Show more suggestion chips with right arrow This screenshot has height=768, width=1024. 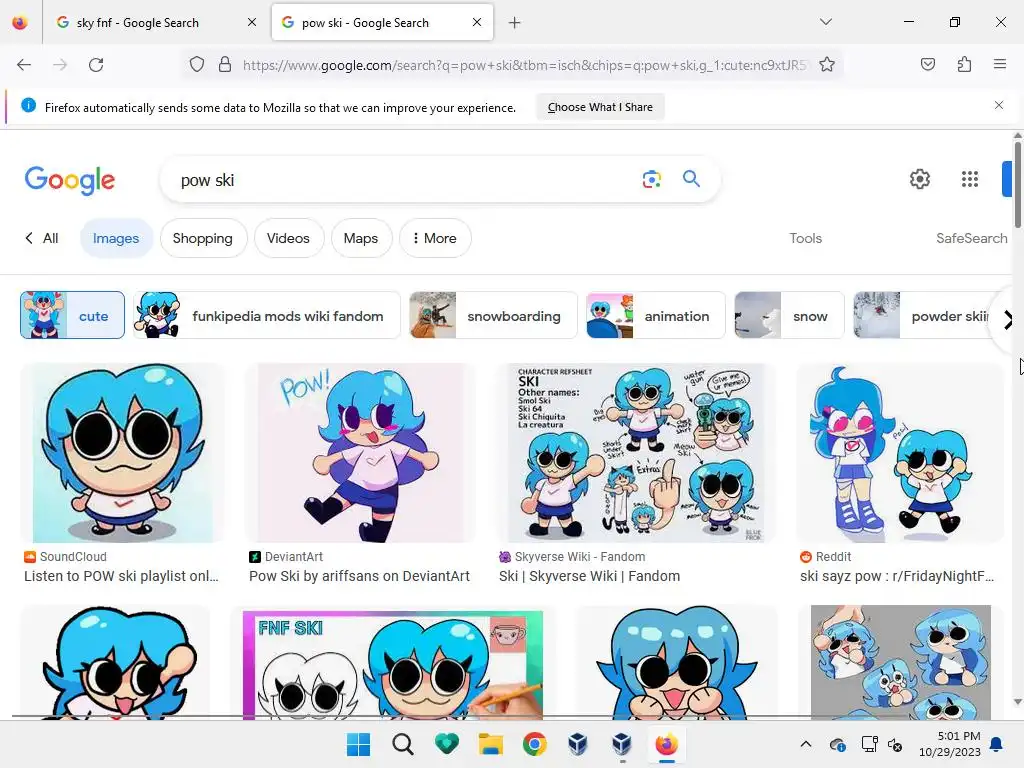(x=1008, y=320)
